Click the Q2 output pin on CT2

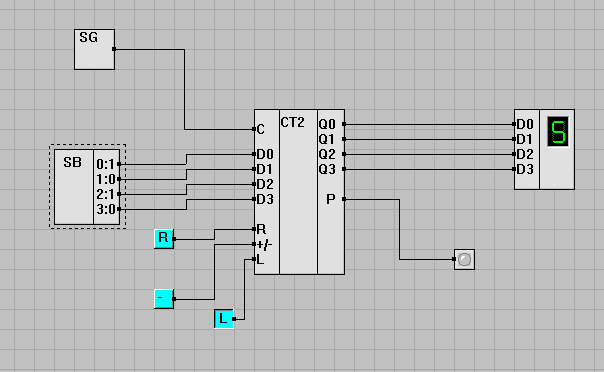(x=344, y=154)
